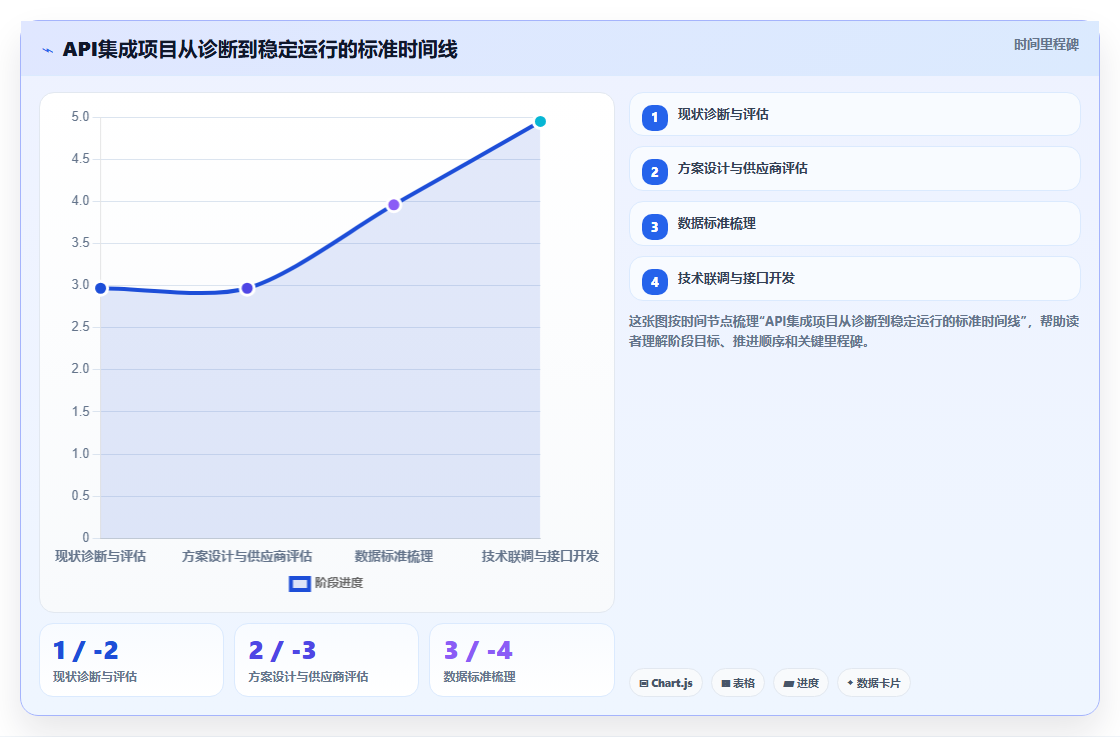
Task: Click the step 1 number badge
Action: pos(654,118)
